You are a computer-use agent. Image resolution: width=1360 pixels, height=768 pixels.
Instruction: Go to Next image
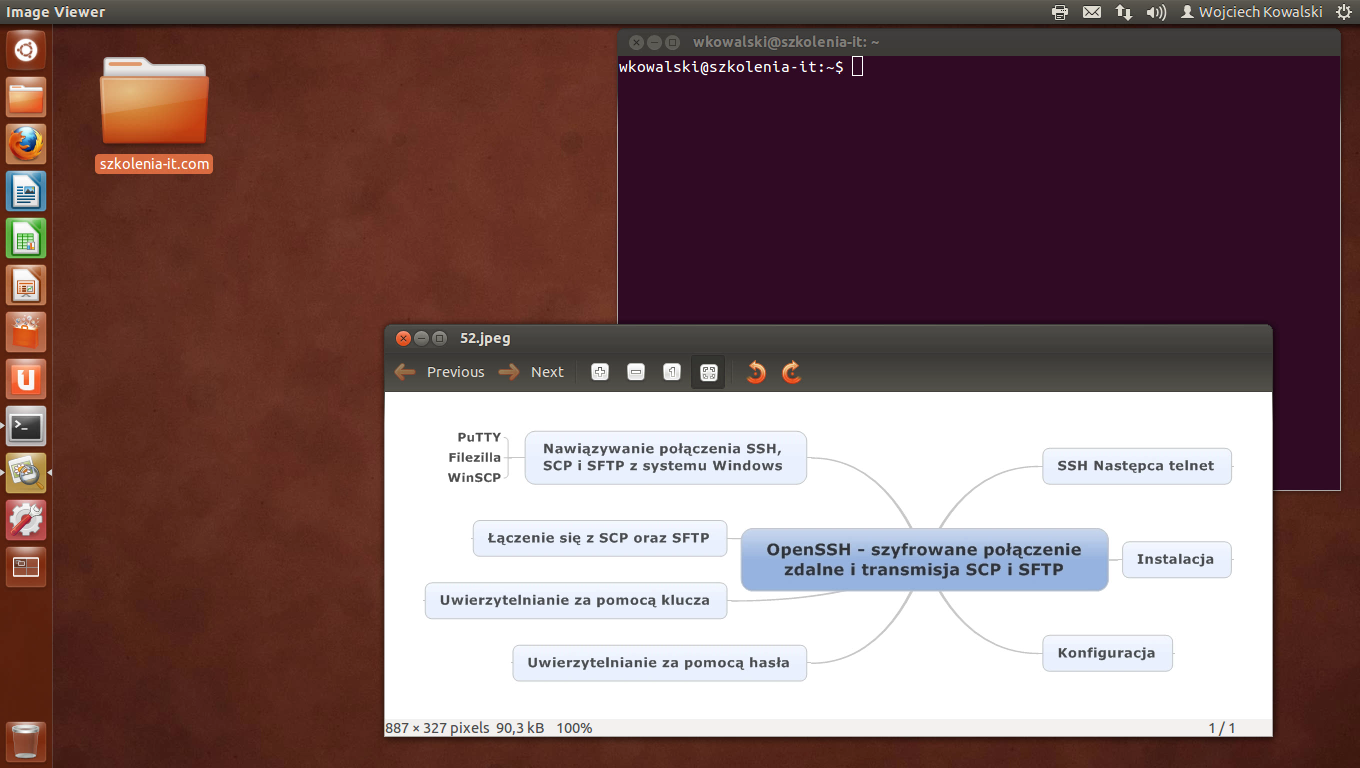(x=532, y=372)
